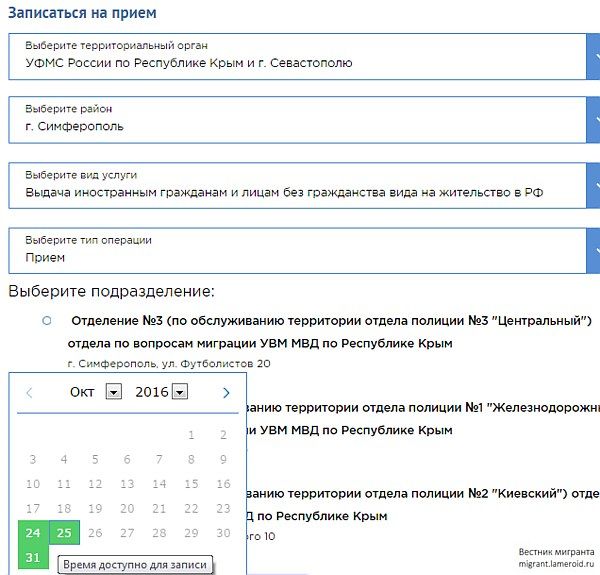Image resolution: width=600 pixels, height=575 pixels.
Task: Click the 2016 year label
Action: click(x=152, y=392)
